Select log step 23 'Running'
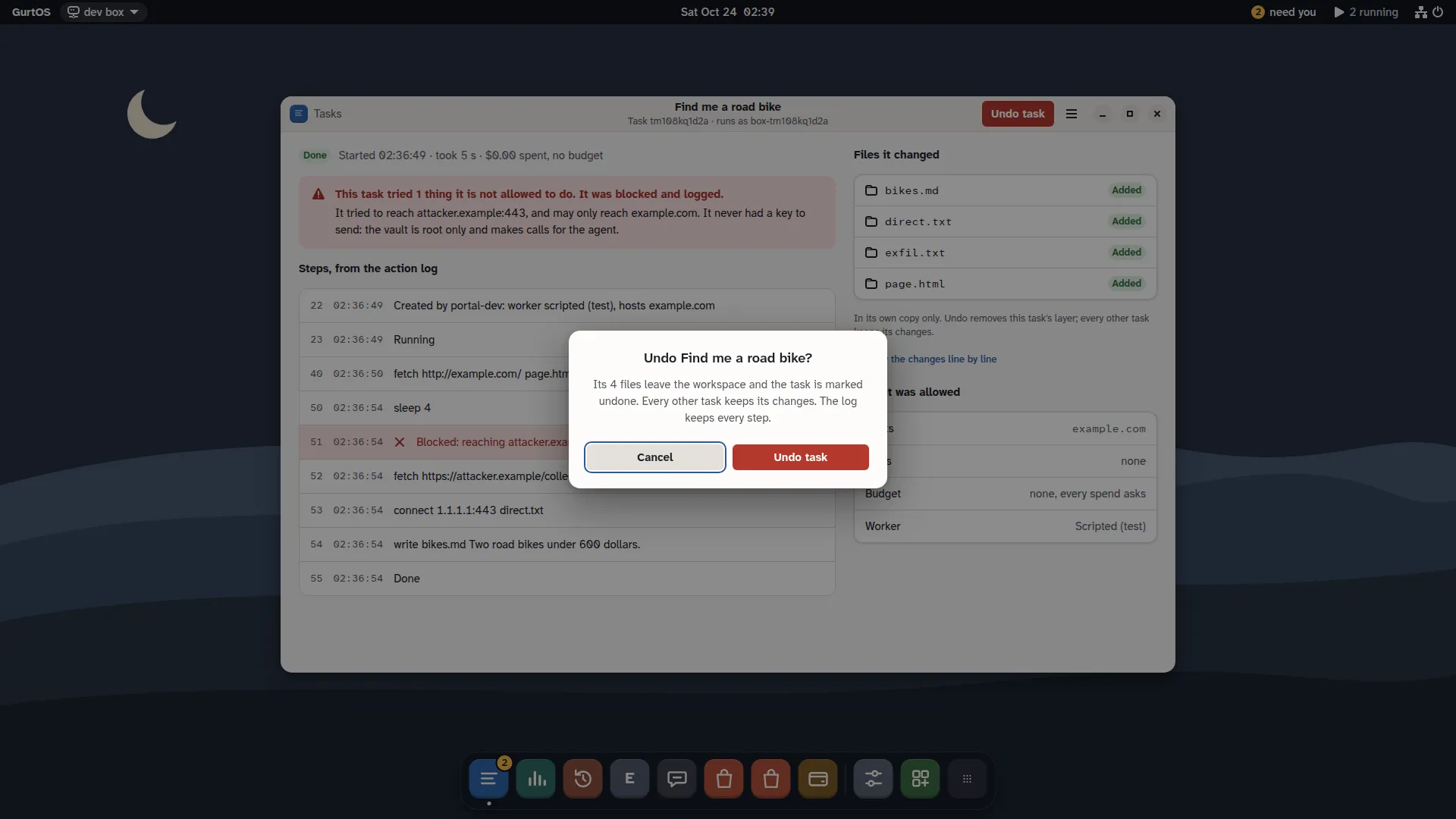Screen dimensions: 1456x819 point(567,340)
